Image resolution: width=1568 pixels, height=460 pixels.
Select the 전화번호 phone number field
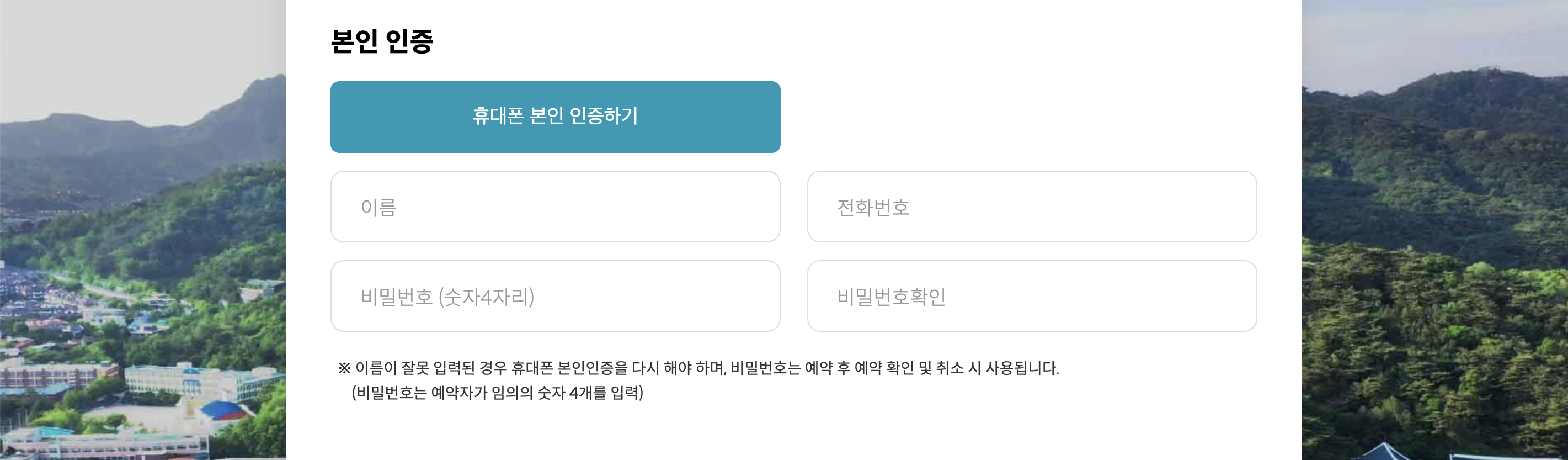pyautogui.click(x=1030, y=207)
